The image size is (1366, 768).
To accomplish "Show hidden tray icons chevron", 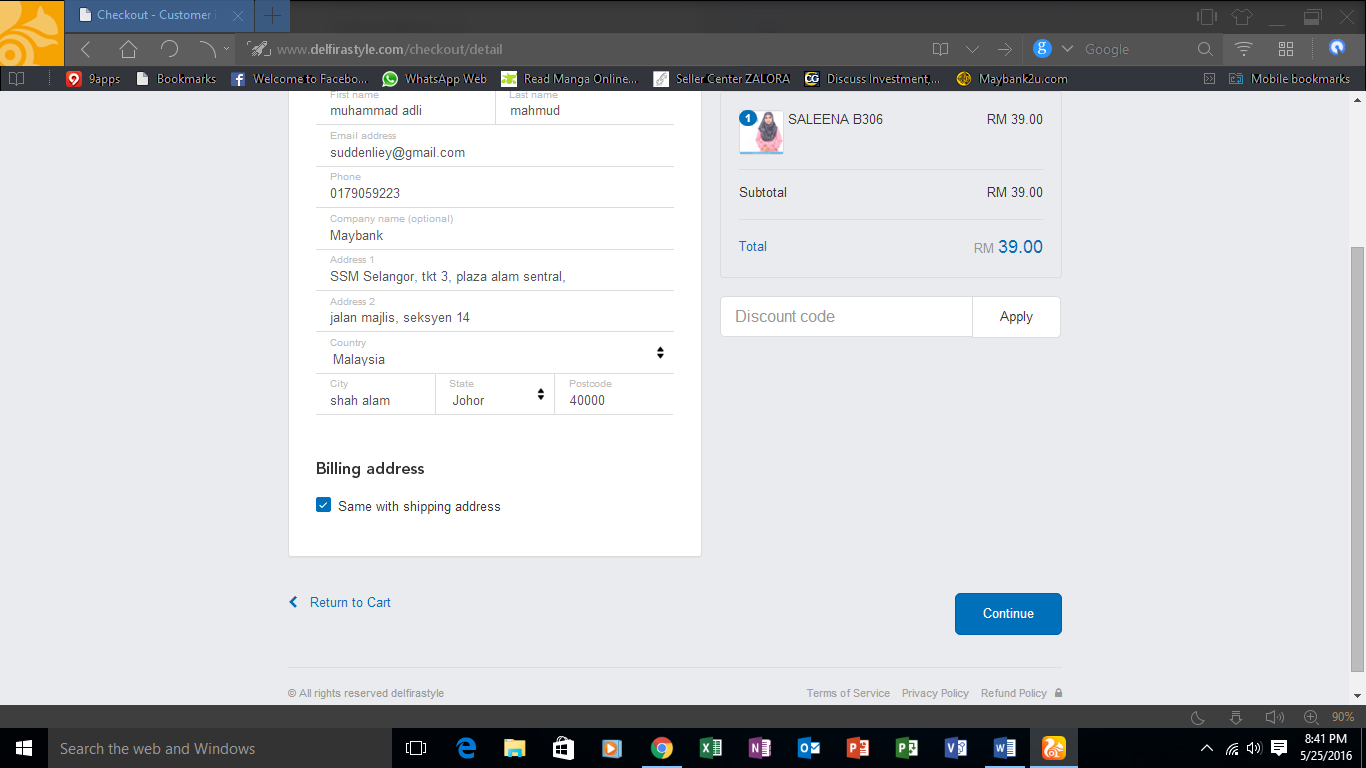I will click(1206, 748).
